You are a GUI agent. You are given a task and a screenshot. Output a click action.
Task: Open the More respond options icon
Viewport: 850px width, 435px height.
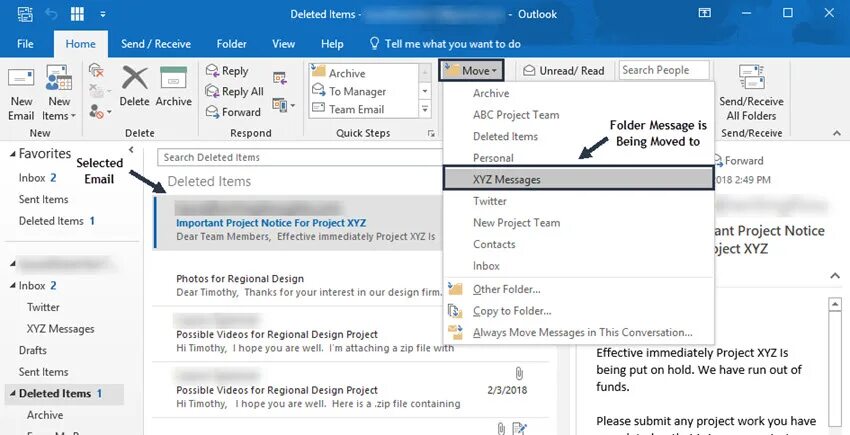[284, 105]
